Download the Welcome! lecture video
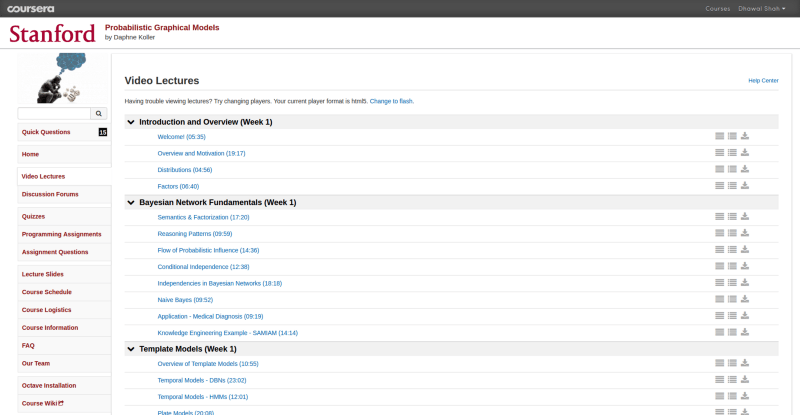This screenshot has width=800, height=415. pyautogui.click(x=745, y=136)
